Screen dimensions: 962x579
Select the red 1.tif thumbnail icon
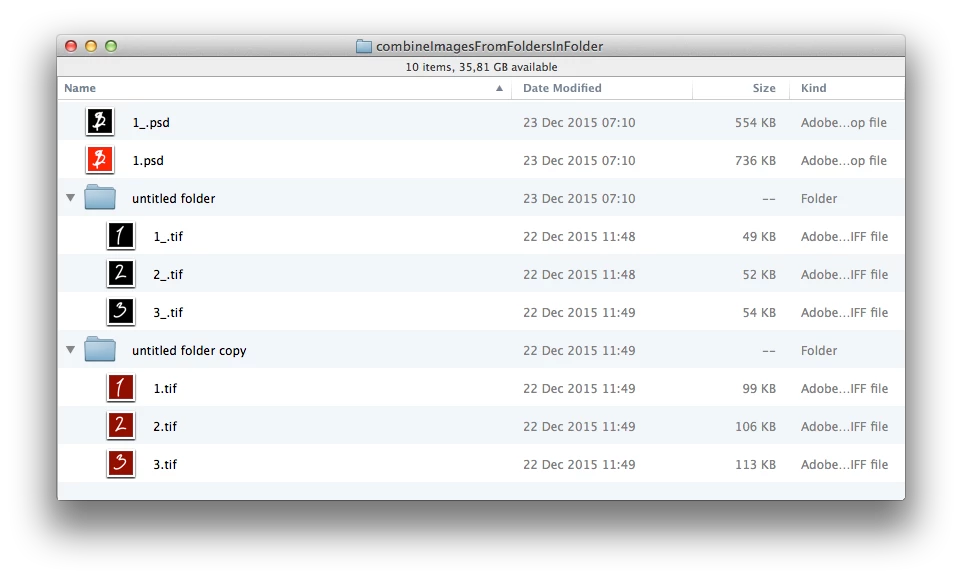(121, 388)
